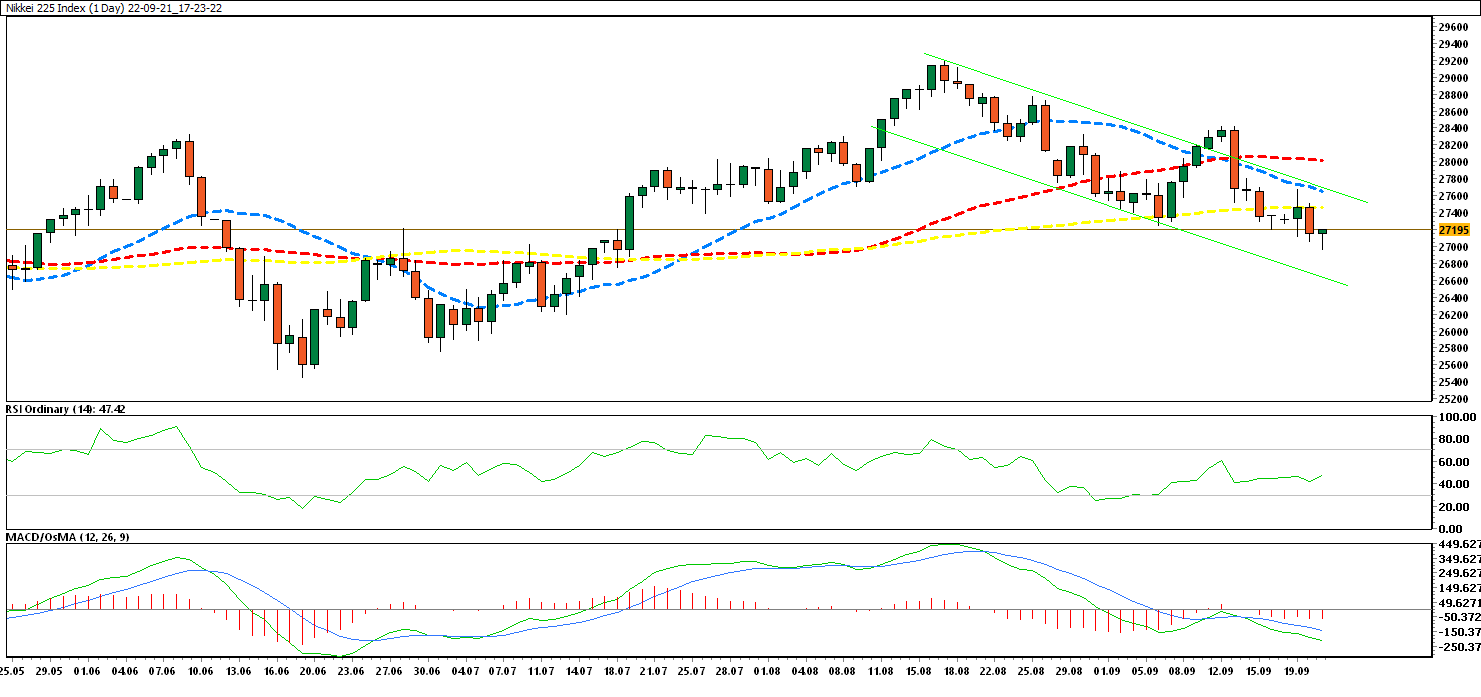Viewport: 1481px width, 697px height.
Task: Click the 25600 price axis label
Action: click(x=1455, y=365)
